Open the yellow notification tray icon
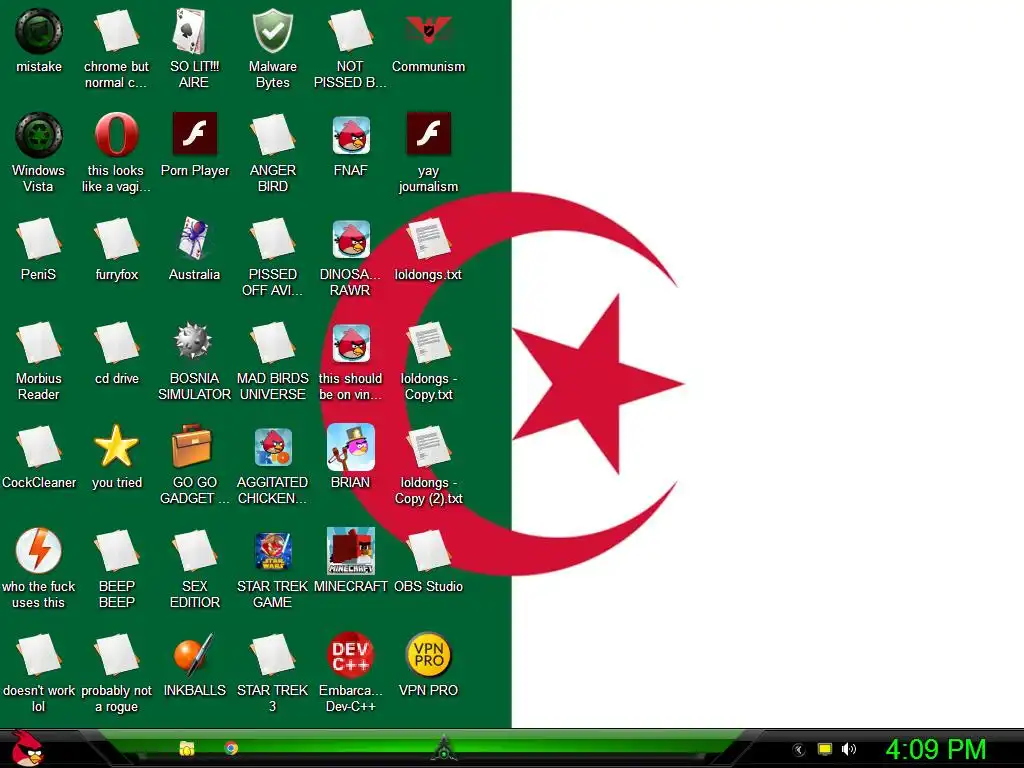The width and height of the screenshot is (1024, 768). tap(825, 749)
